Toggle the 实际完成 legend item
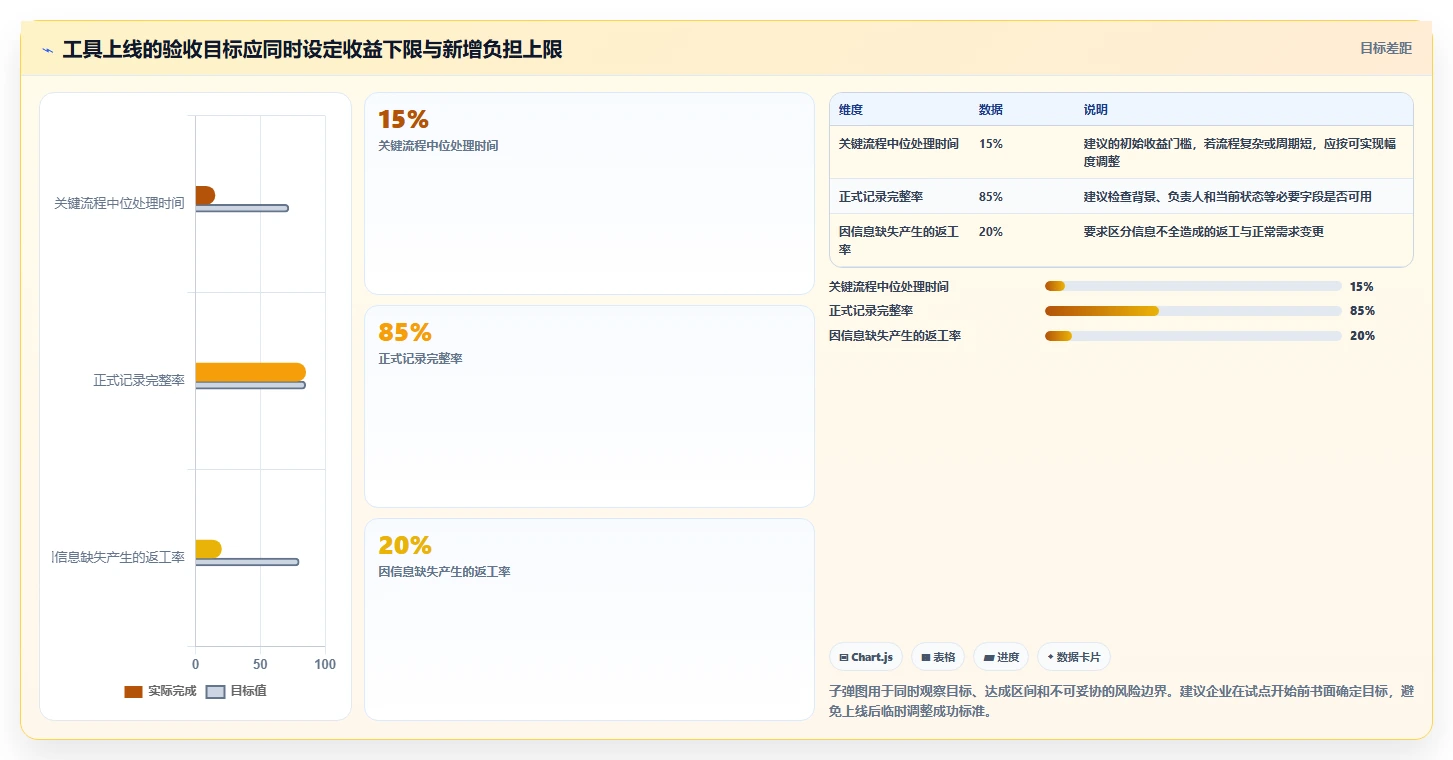Screen dimensions: 1453x760 click(x=160, y=691)
